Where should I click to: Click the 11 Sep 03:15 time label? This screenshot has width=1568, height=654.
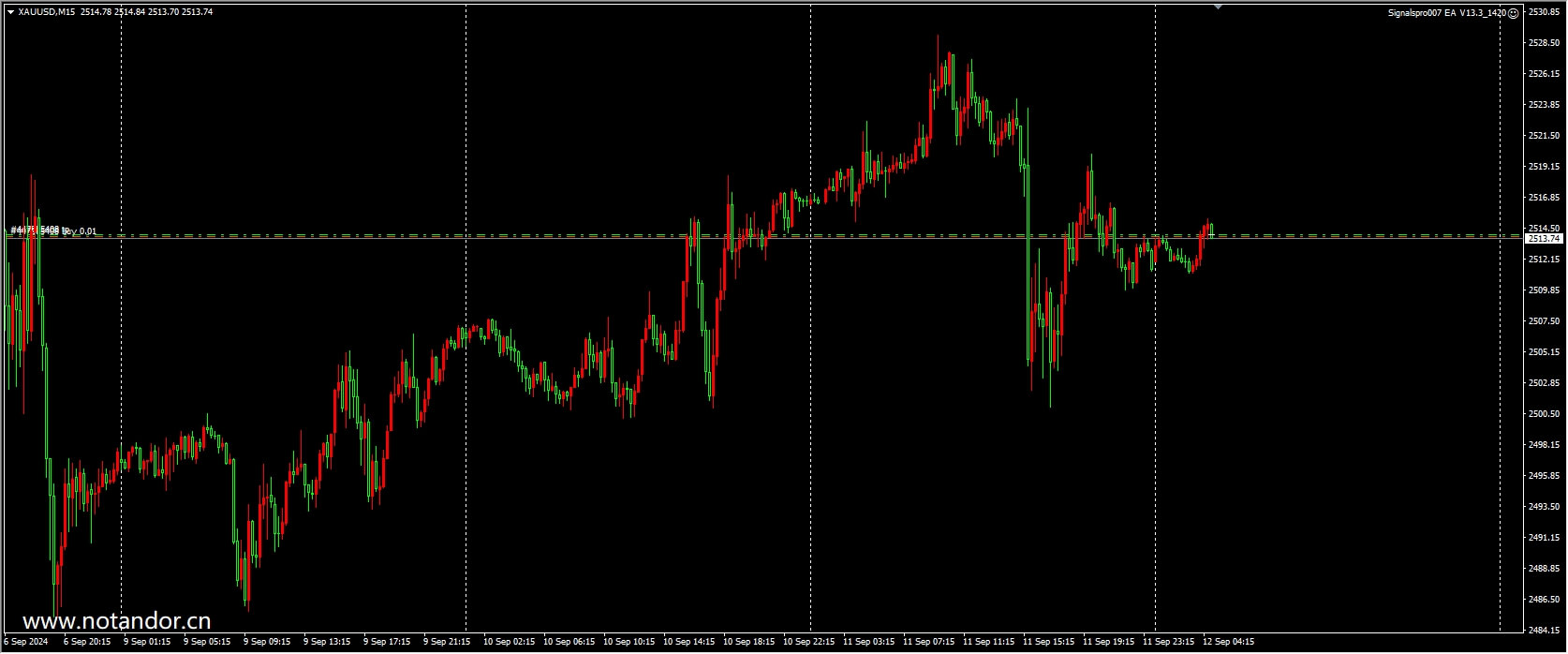[x=869, y=643]
